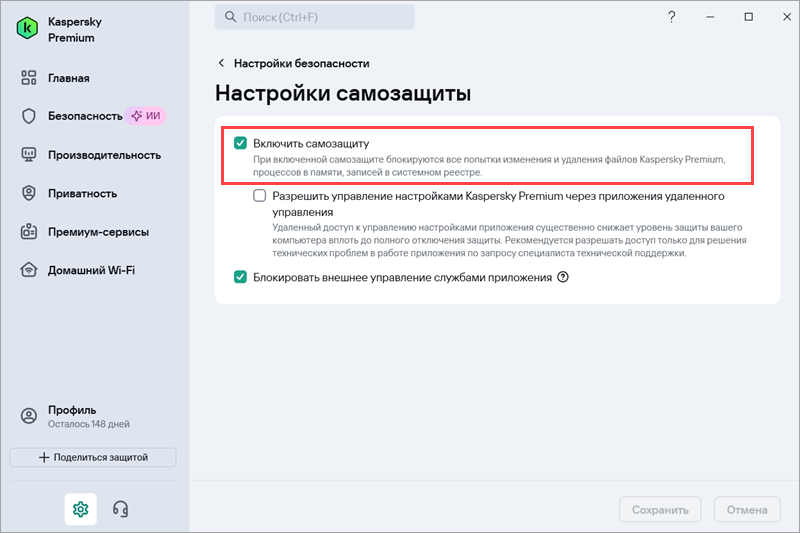Click the Kaspersky Premium product name
The width and height of the screenshot is (800, 533).
click(74, 30)
